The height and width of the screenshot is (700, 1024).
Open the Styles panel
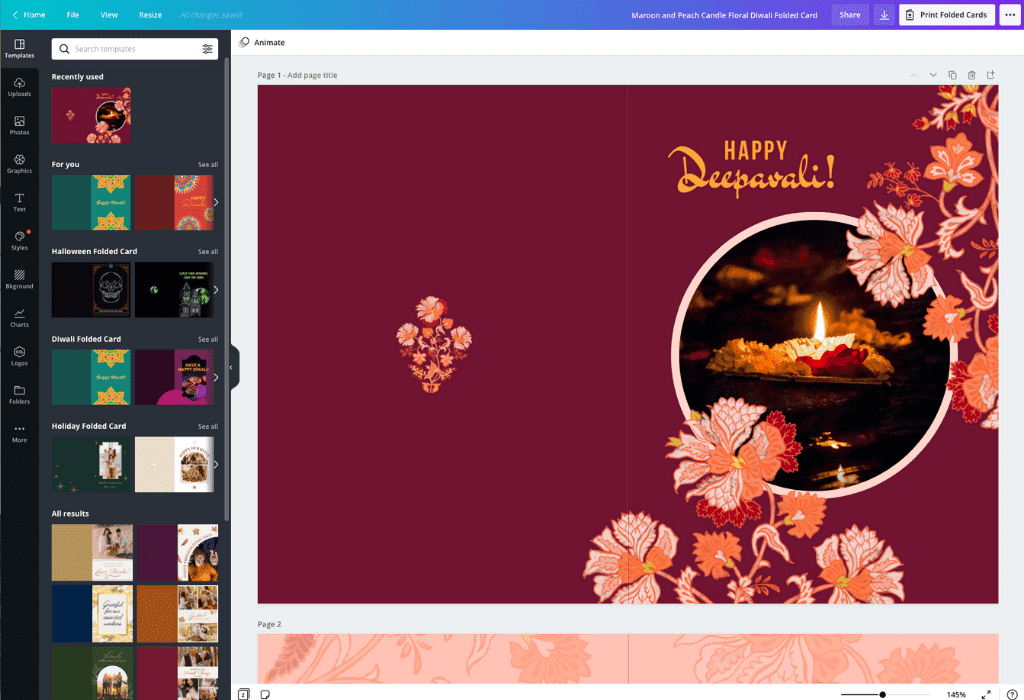[x=20, y=241]
